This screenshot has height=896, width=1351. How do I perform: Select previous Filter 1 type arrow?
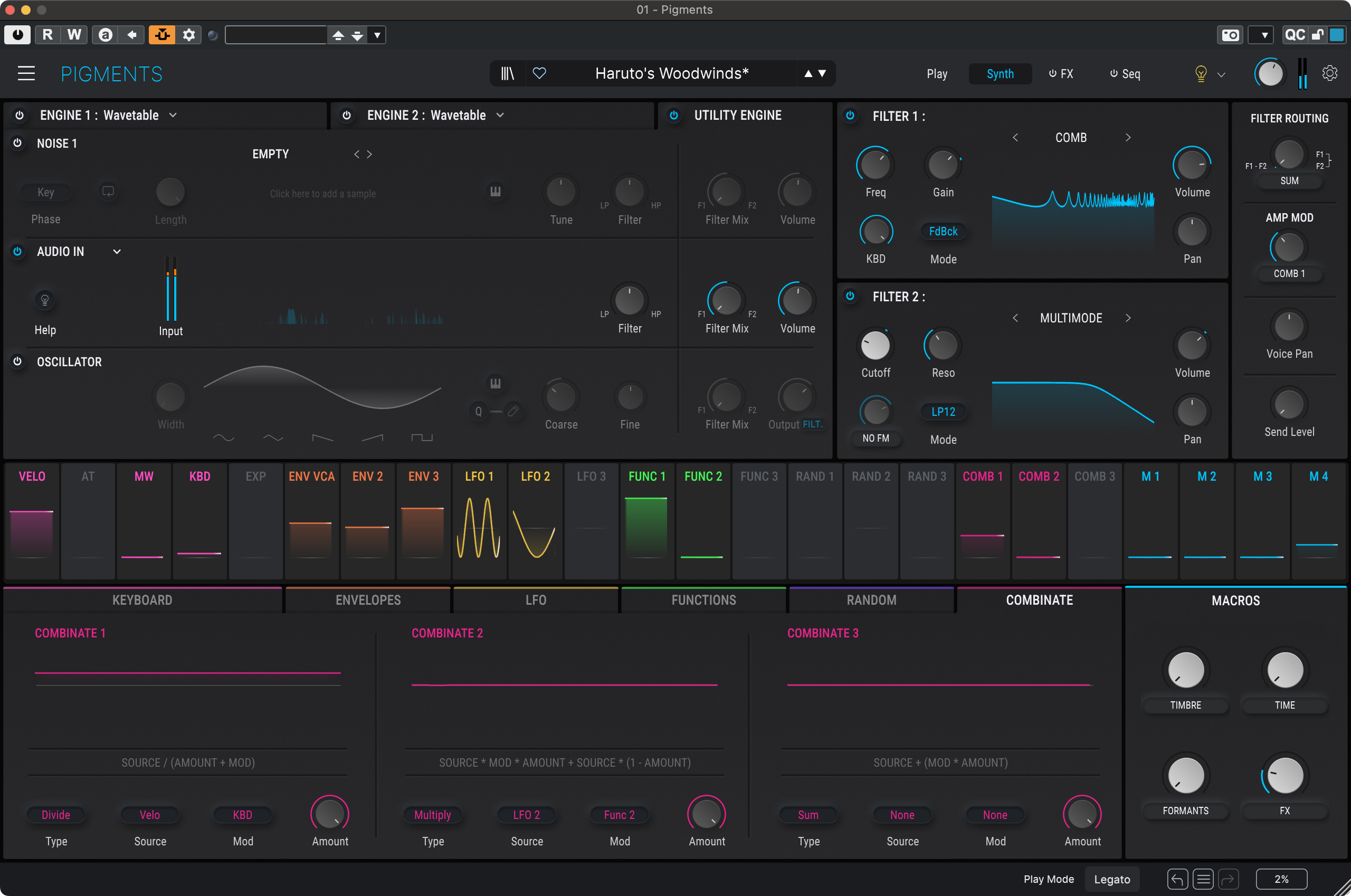(1015, 138)
